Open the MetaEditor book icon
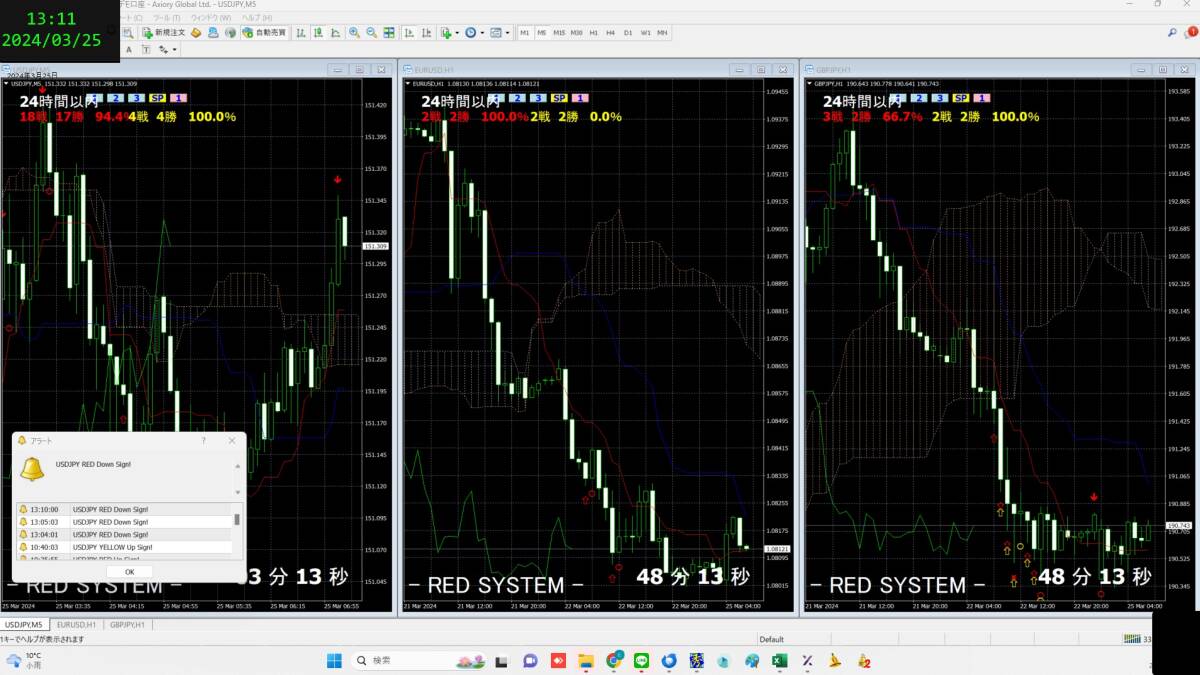Image resolution: width=1200 pixels, height=675 pixels. (196, 33)
